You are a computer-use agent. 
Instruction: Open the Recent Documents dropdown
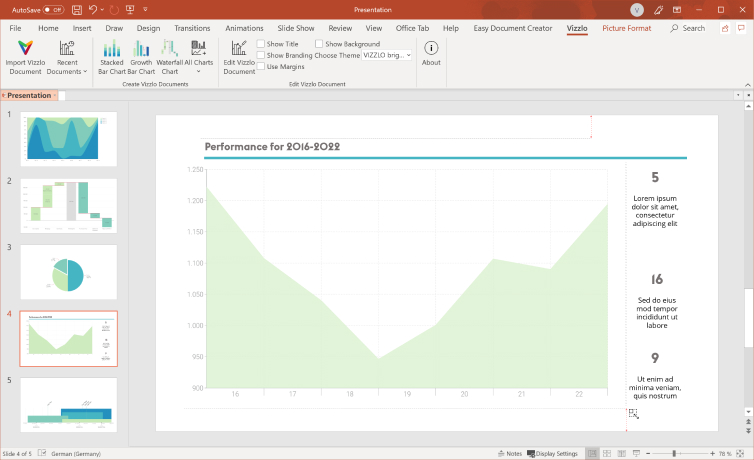(67, 58)
